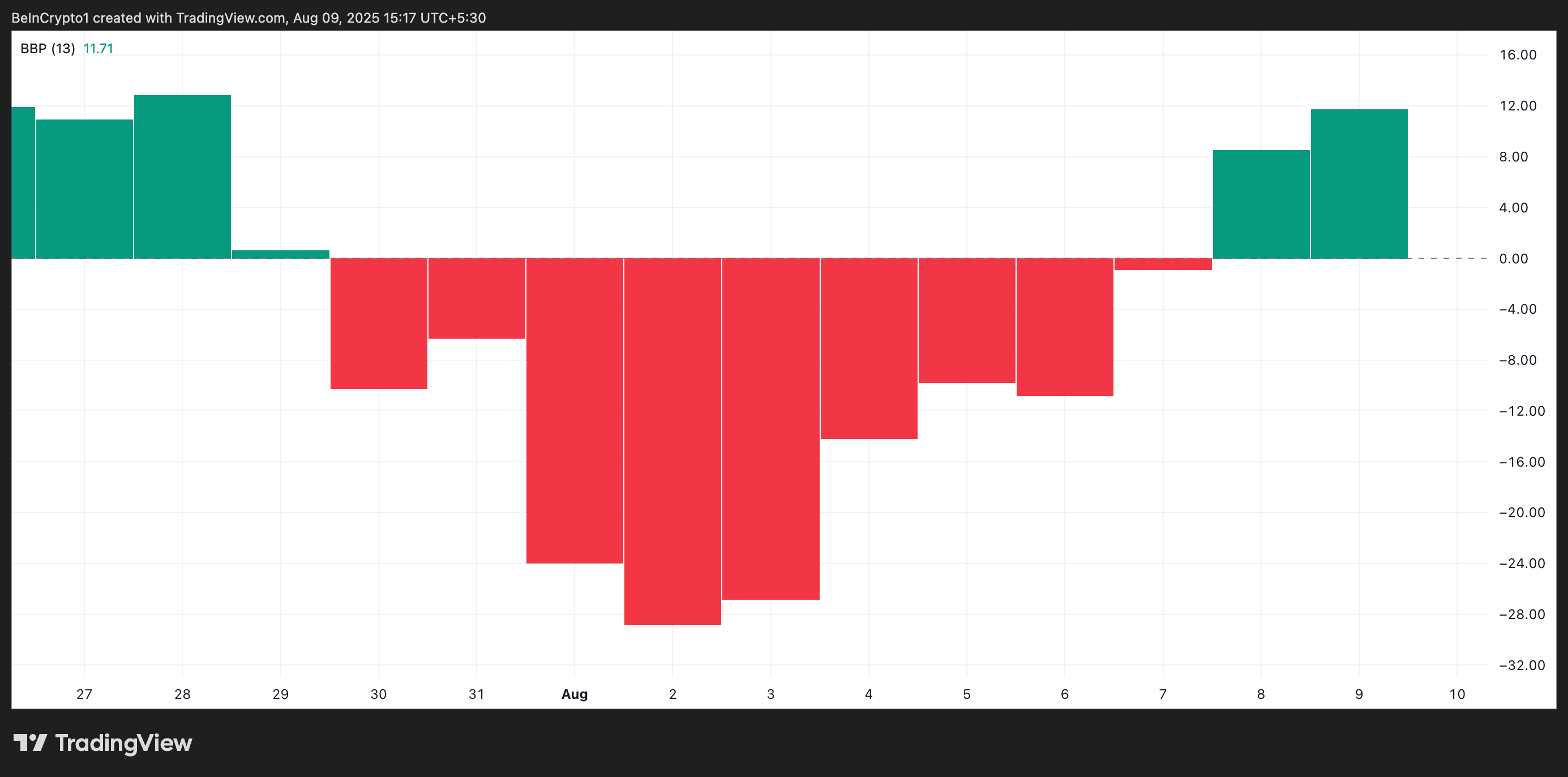
Task: Click the TradingView logo icon
Action: pyautogui.click(x=30, y=742)
